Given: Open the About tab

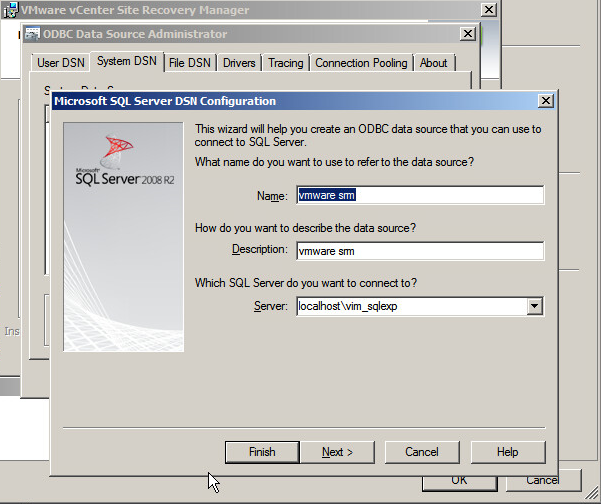Looking at the screenshot, I should pos(433,63).
